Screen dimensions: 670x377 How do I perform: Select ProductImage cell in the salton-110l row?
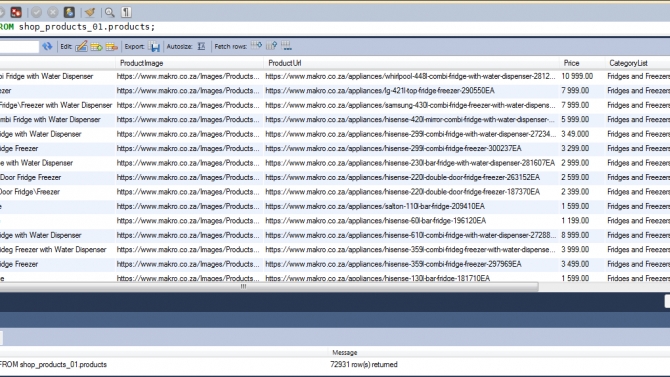click(x=188, y=206)
